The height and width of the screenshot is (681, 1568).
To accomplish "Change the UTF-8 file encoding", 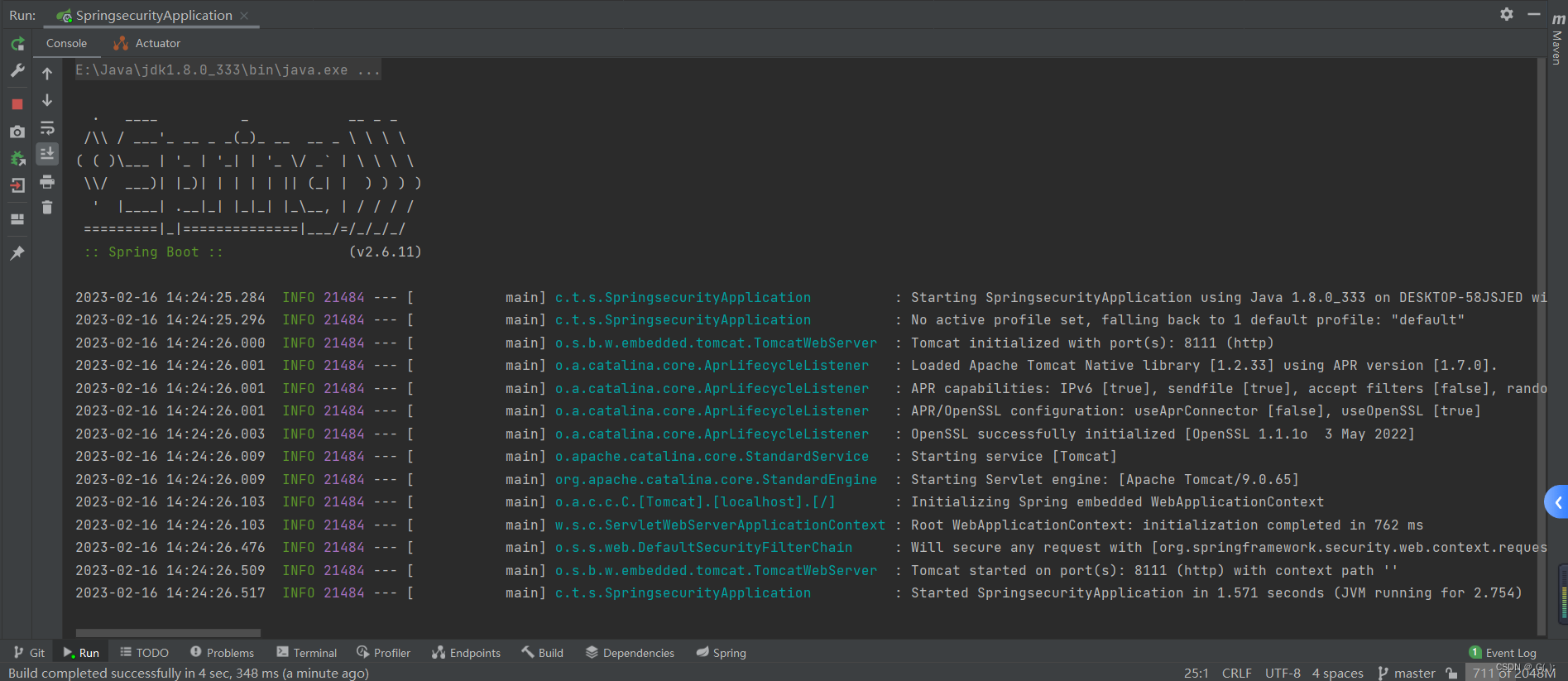I will point(1283,674).
